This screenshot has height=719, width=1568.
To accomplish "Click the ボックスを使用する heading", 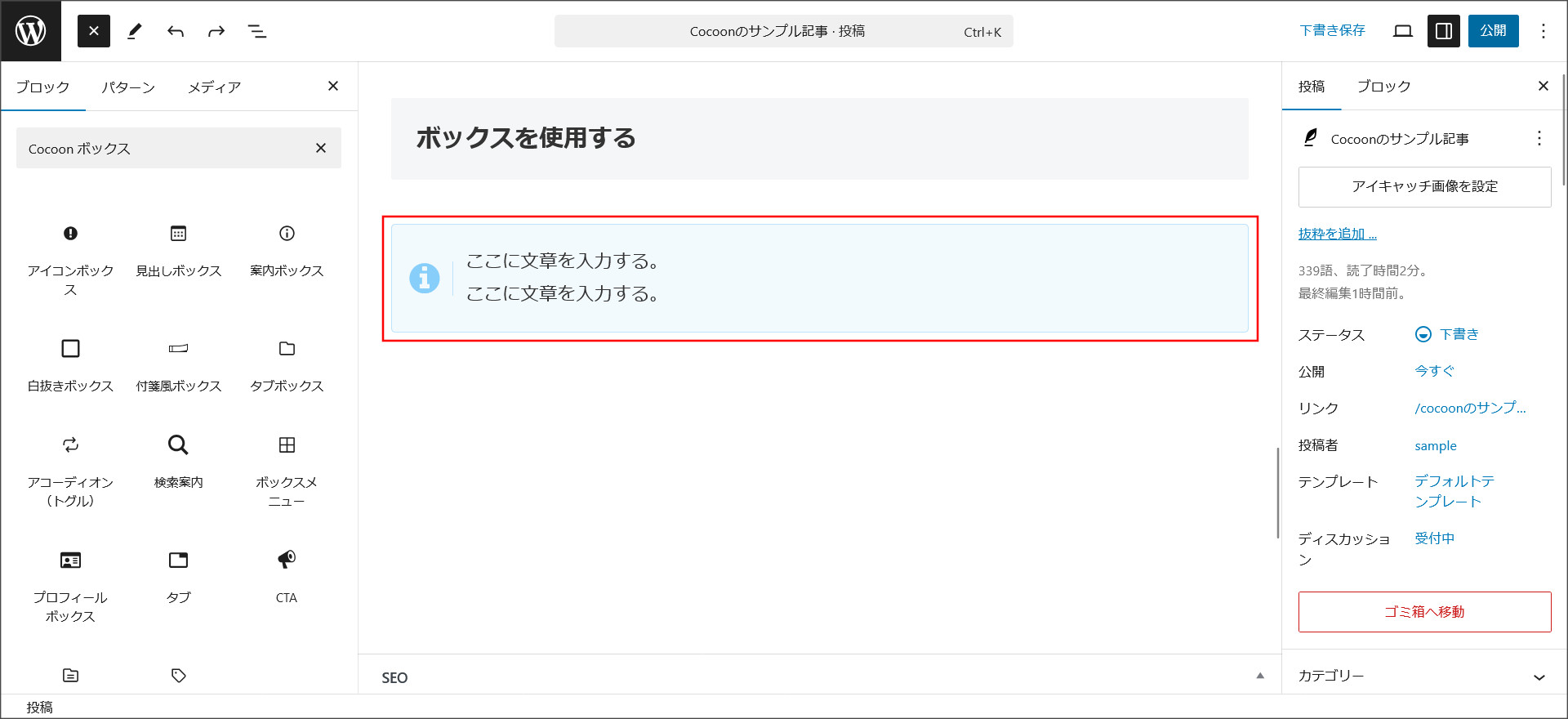I will click(x=526, y=138).
